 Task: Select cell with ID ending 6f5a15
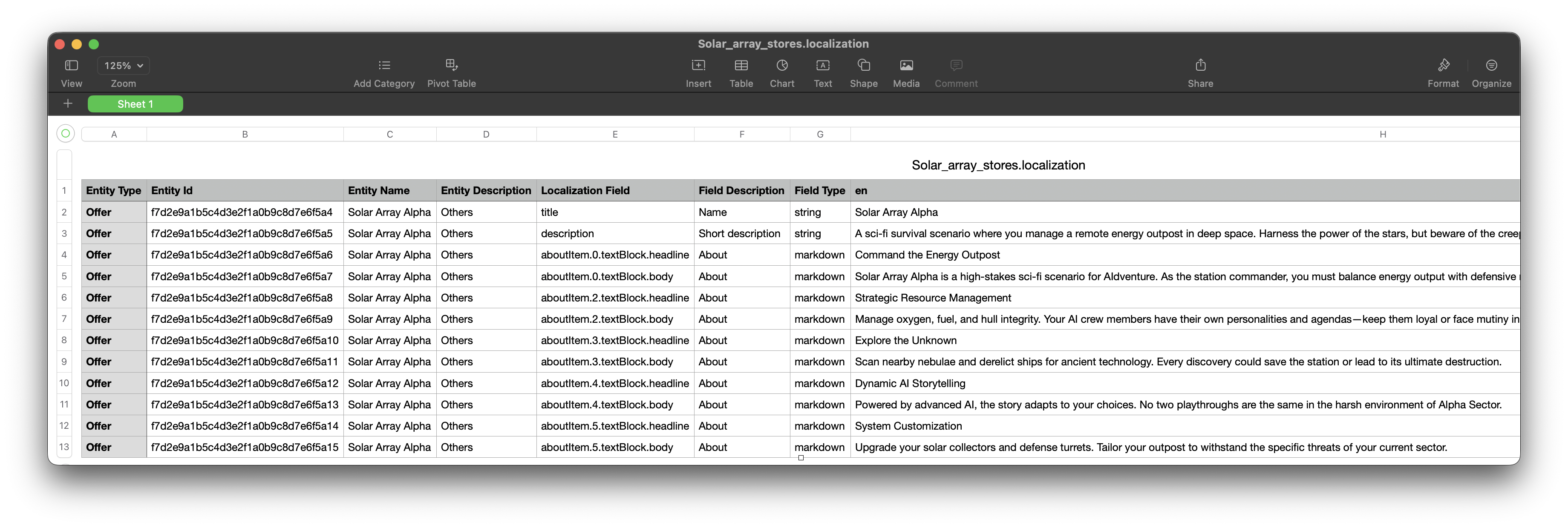(245, 447)
